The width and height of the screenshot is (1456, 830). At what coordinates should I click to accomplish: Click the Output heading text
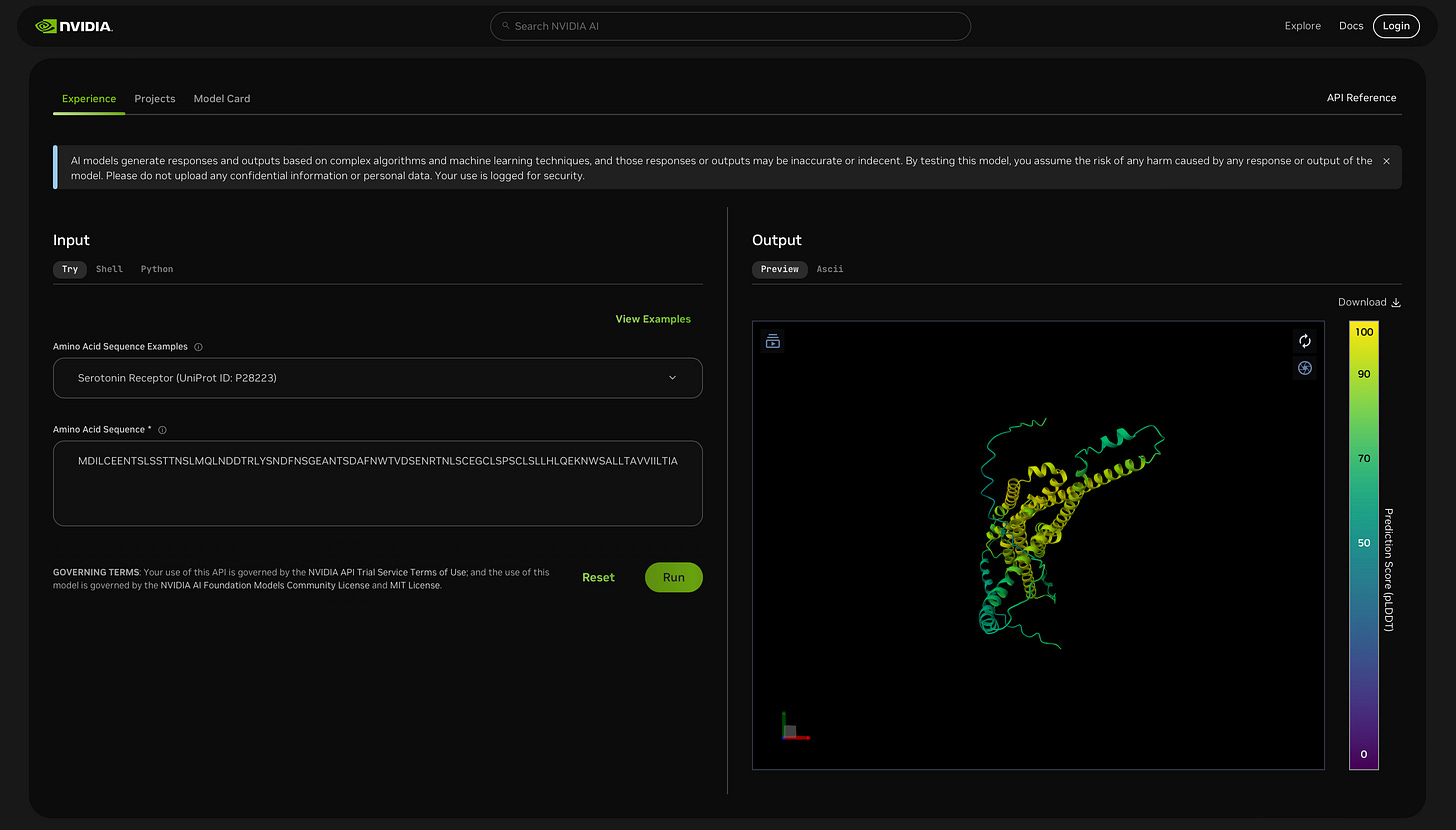(x=777, y=240)
